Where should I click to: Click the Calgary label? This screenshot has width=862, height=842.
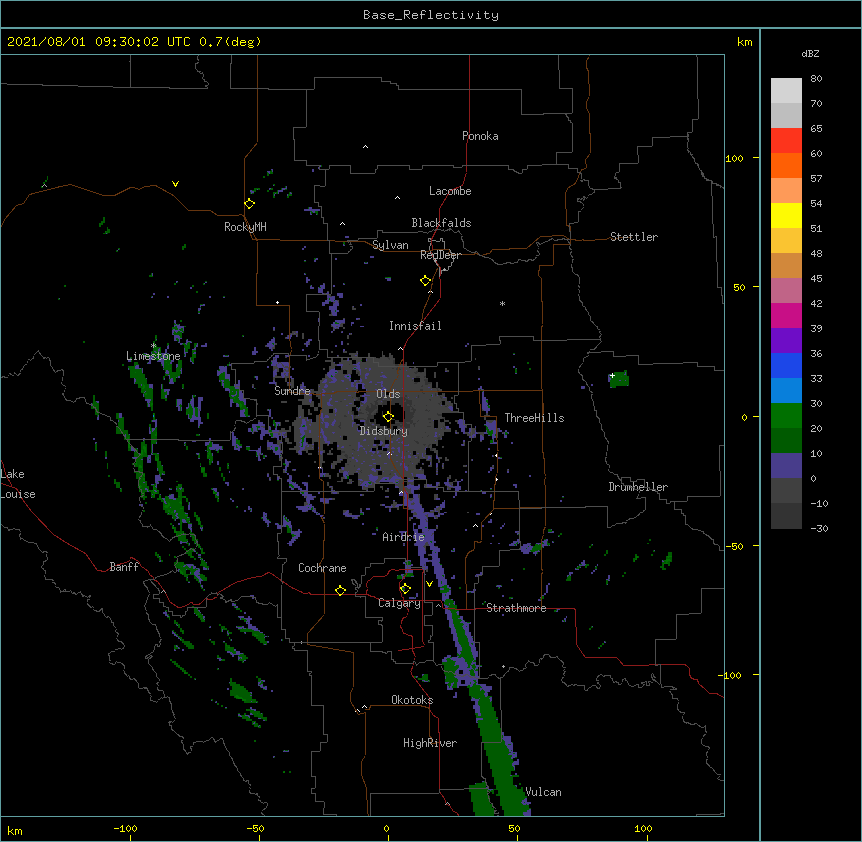400,603
